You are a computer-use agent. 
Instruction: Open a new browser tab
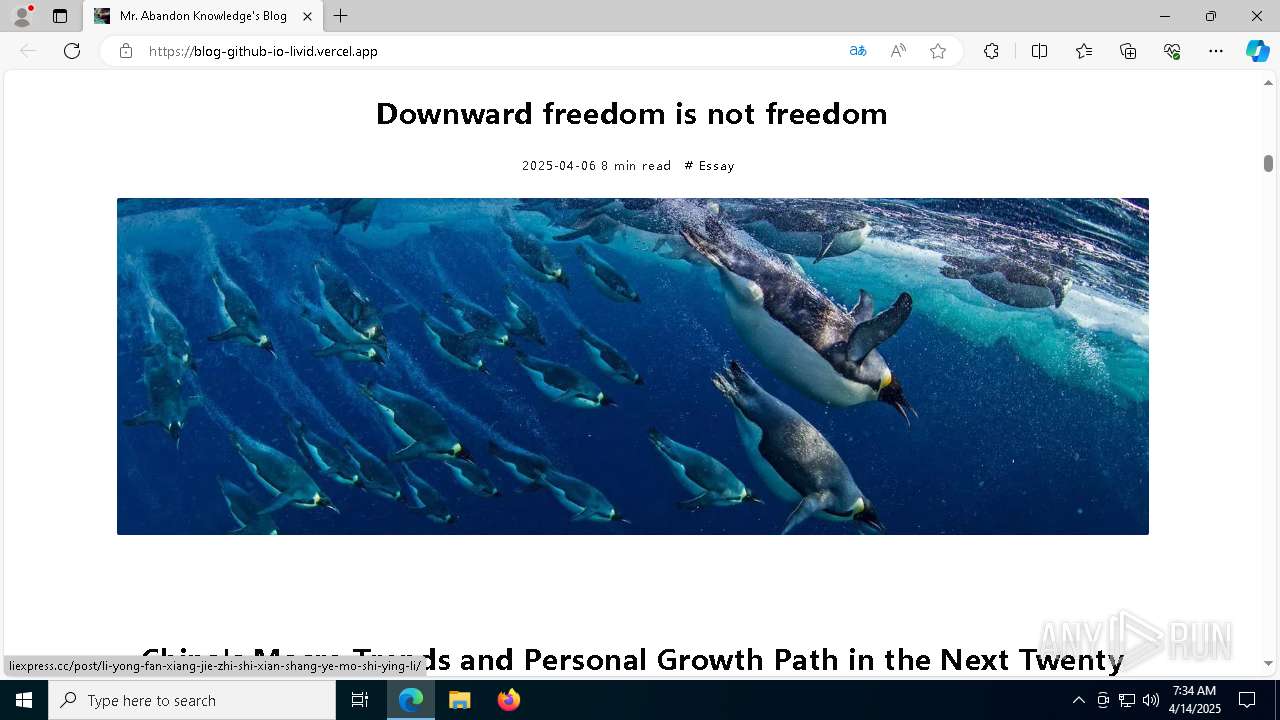click(x=341, y=16)
